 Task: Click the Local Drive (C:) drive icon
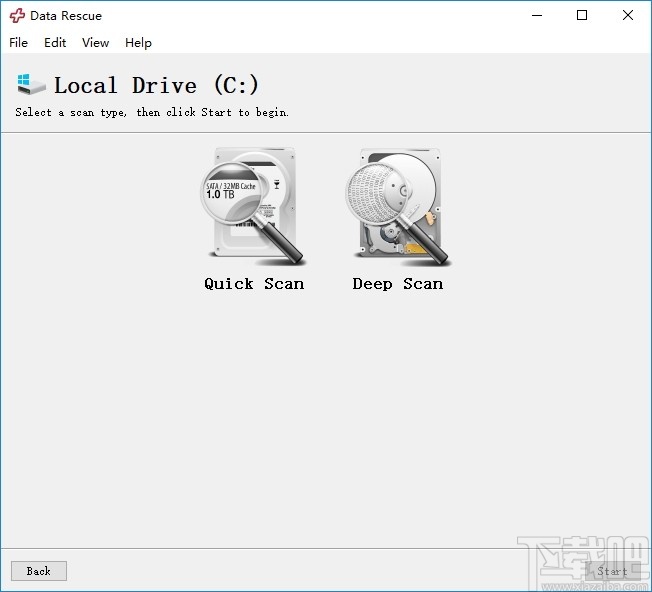[31, 84]
